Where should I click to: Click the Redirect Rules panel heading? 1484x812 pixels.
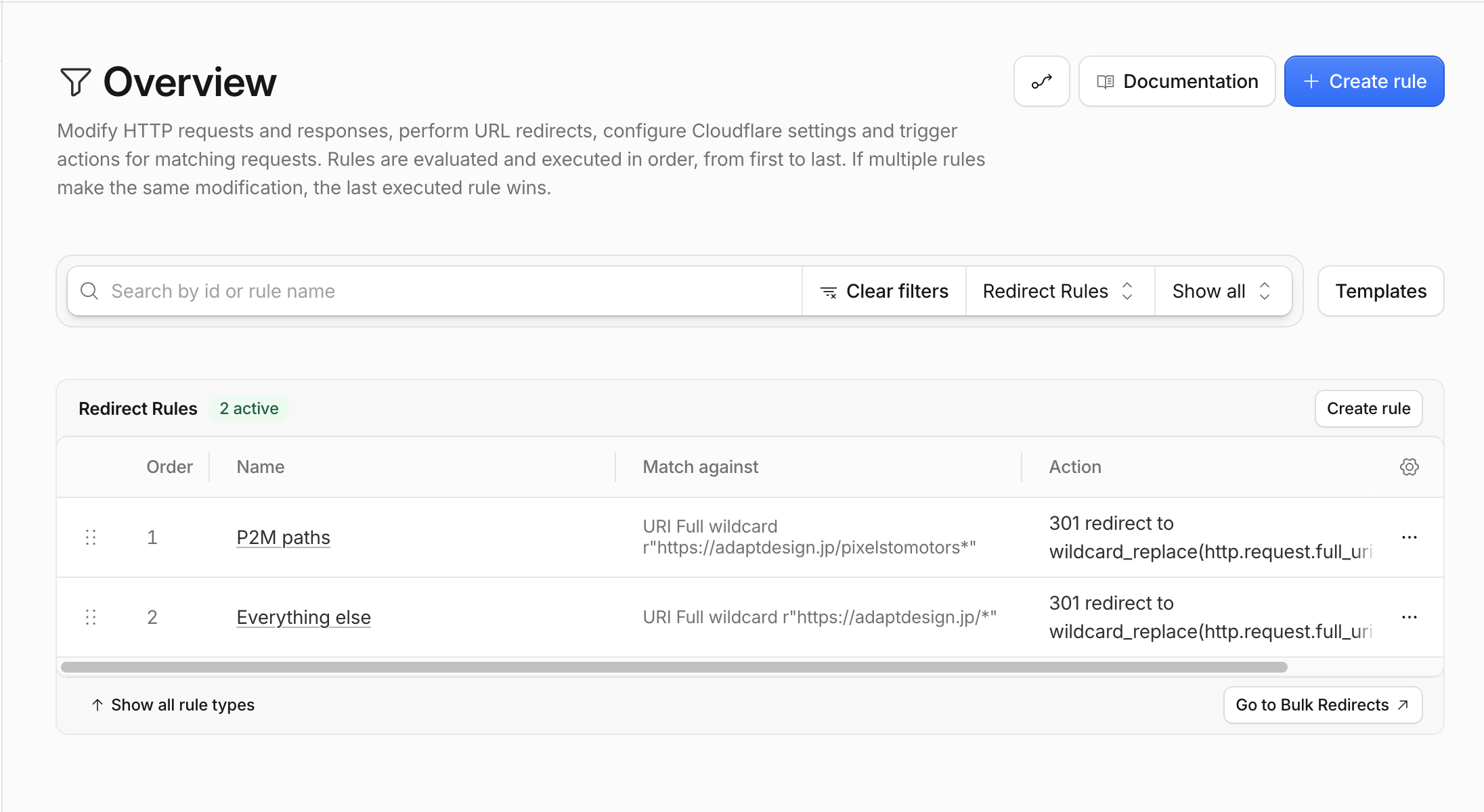[137, 409]
